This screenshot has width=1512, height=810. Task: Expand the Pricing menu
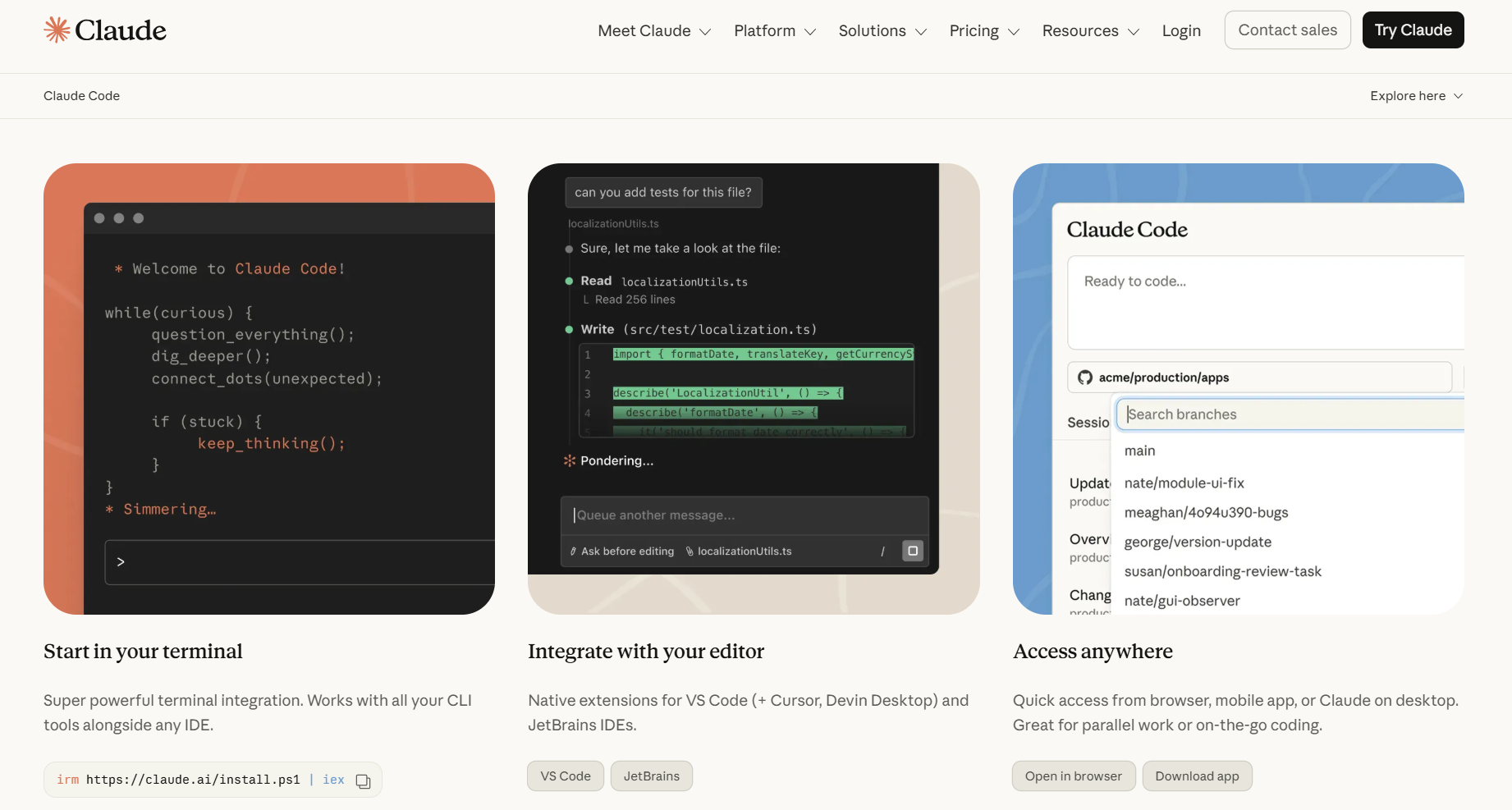pyautogui.click(x=984, y=31)
